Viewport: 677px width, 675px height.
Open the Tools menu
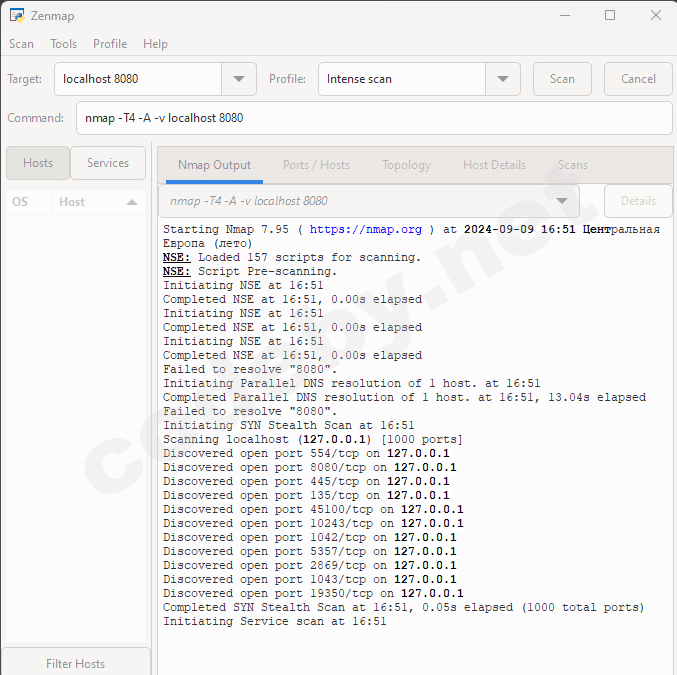pyautogui.click(x=64, y=44)
